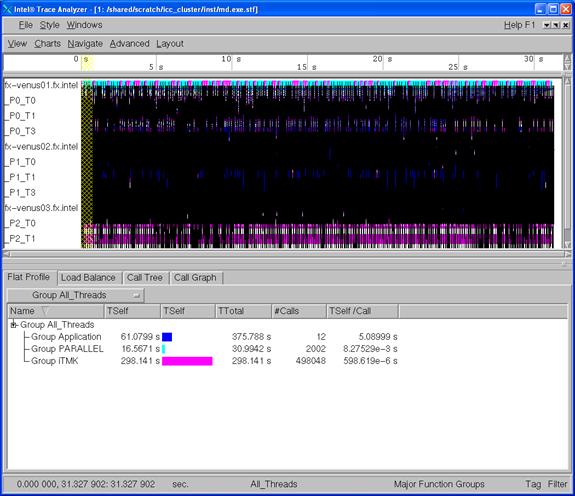Screen dimensions: 575x496
Task: Open the Group All_Threads dropdown
Action: (x=76, y=295)
